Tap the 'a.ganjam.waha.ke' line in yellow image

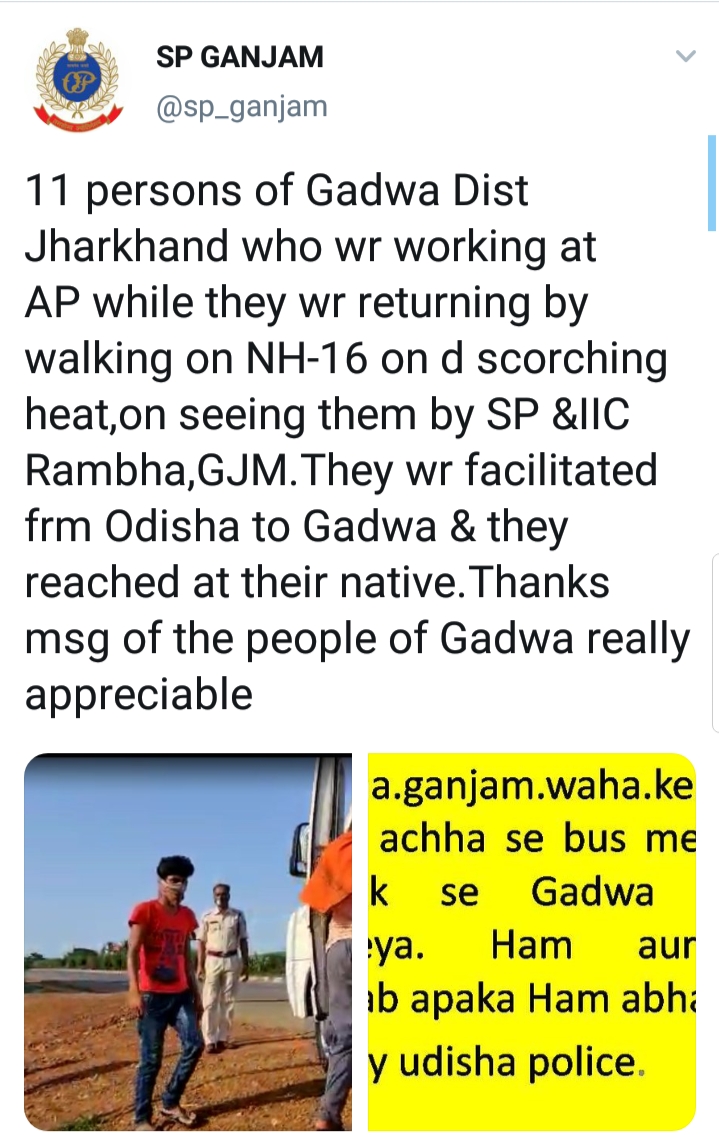point(531,787)
